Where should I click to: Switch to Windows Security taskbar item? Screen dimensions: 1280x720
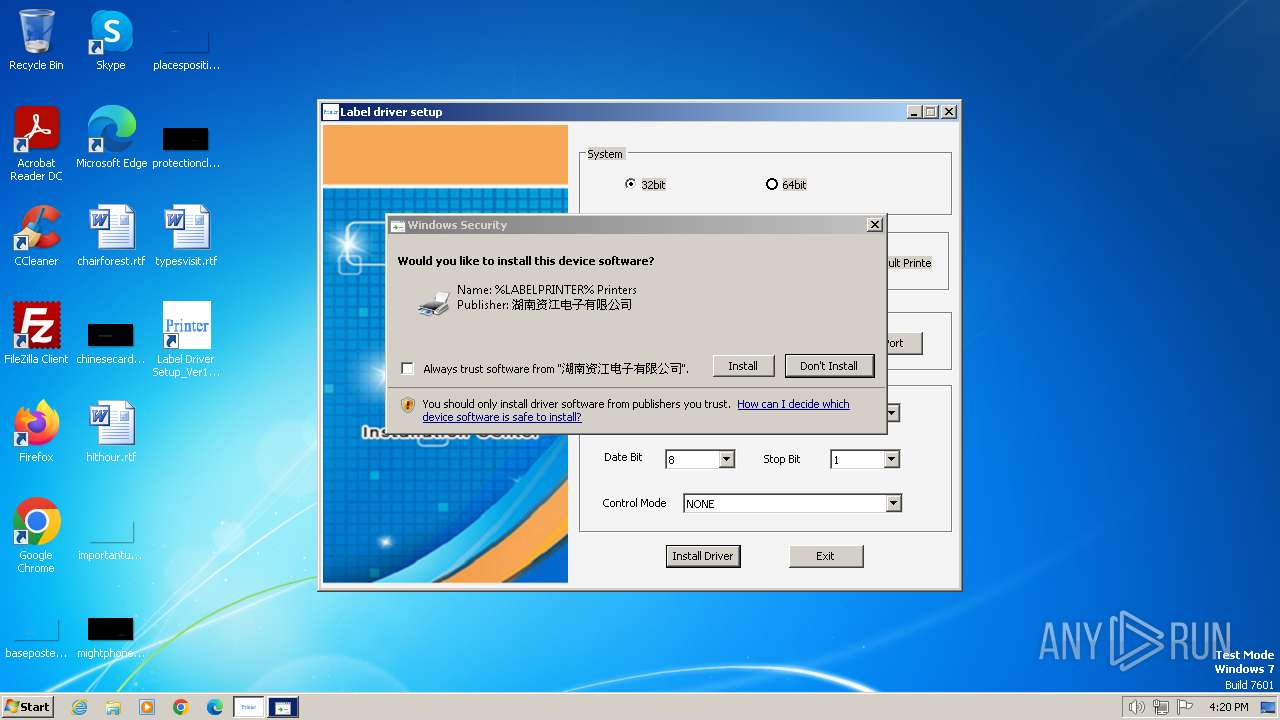pyautogui.click(x=283, y=707)
